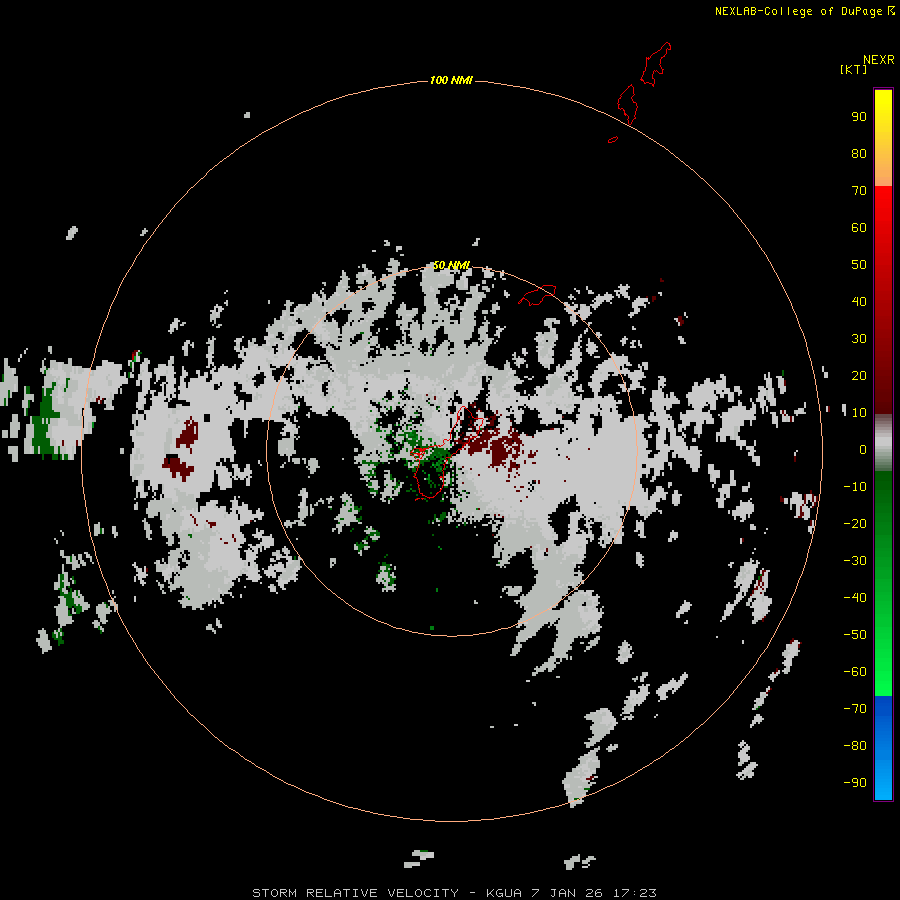The height and width of the screenshot is (900, 900).
Task: Click the -30 value on velocity scale
Action: (x=855, y=561)
